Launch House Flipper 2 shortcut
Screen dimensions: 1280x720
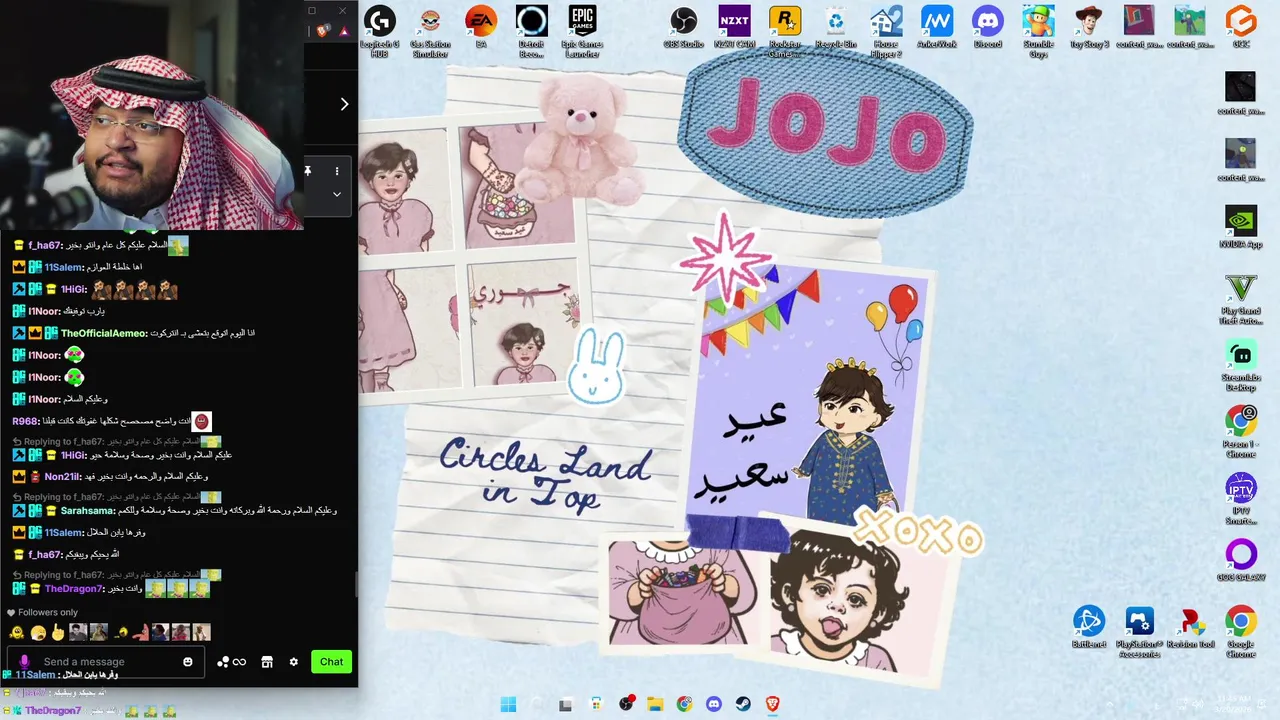coord(886,30)
